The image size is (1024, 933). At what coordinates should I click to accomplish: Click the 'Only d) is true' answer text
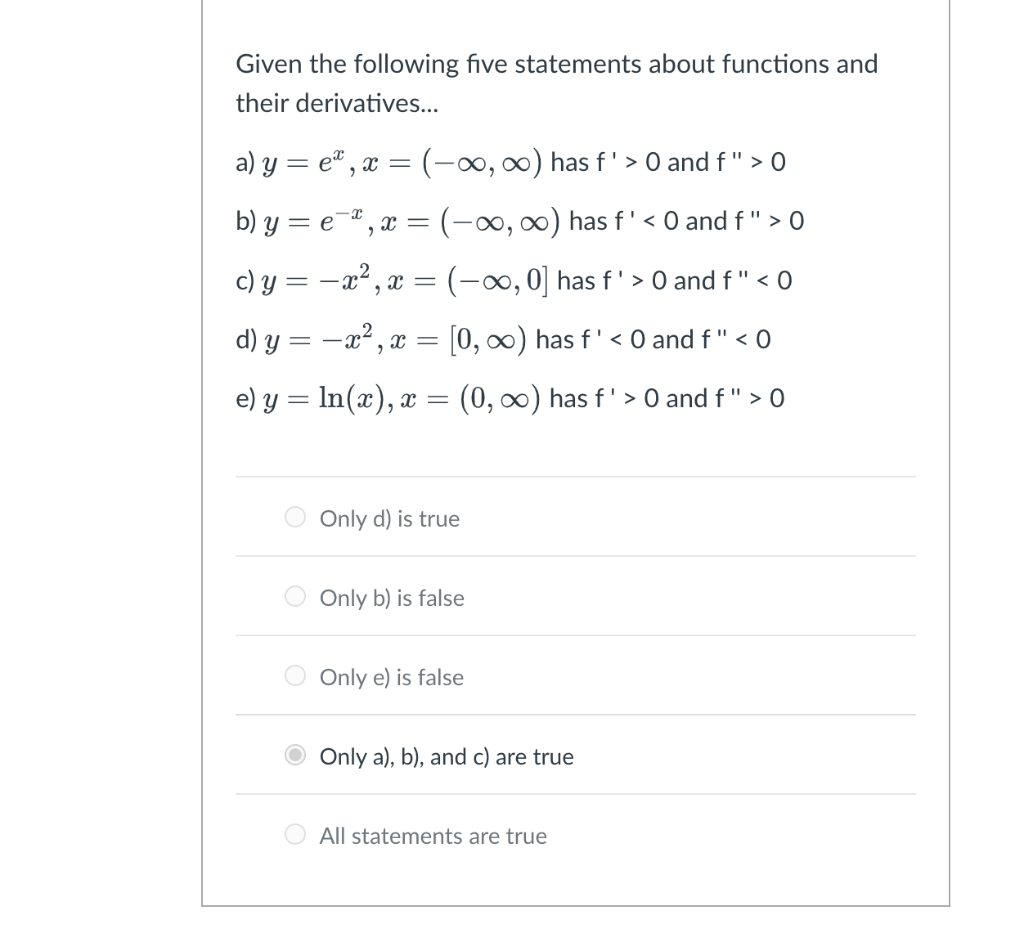tap(389, 518)
